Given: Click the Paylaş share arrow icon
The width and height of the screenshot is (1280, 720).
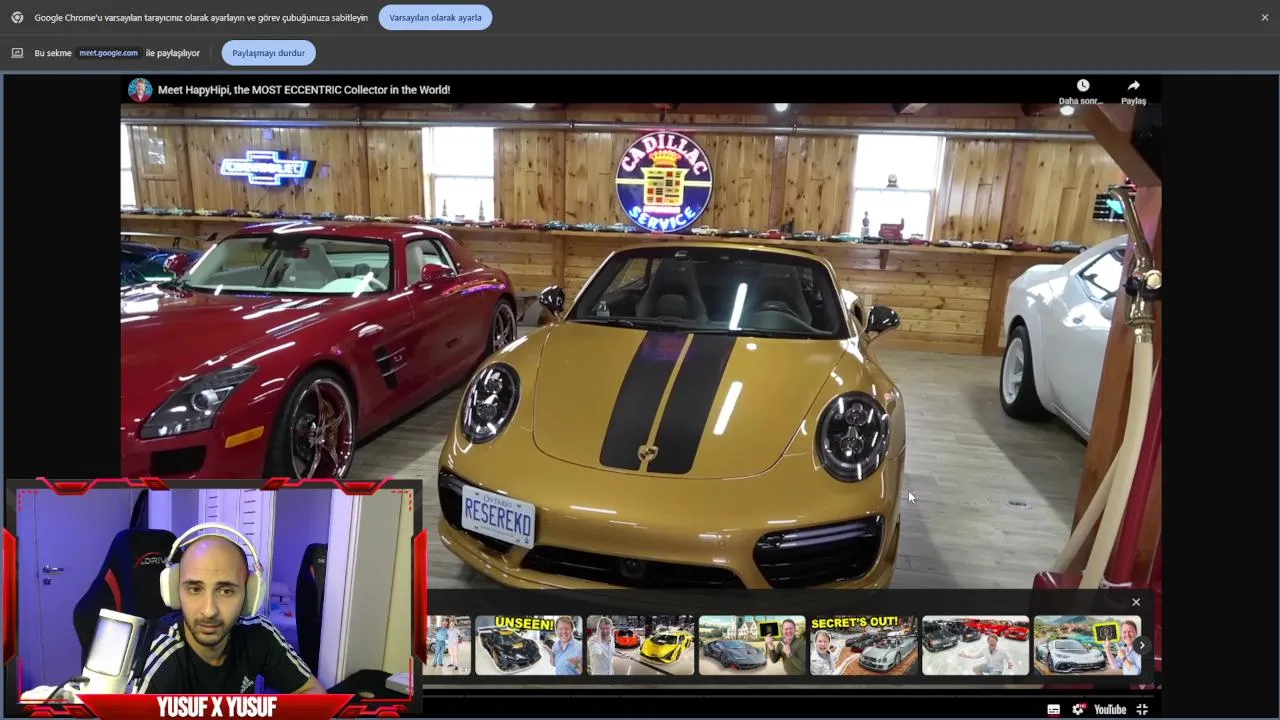Looking at the screenshot, I should [1133, 86].
